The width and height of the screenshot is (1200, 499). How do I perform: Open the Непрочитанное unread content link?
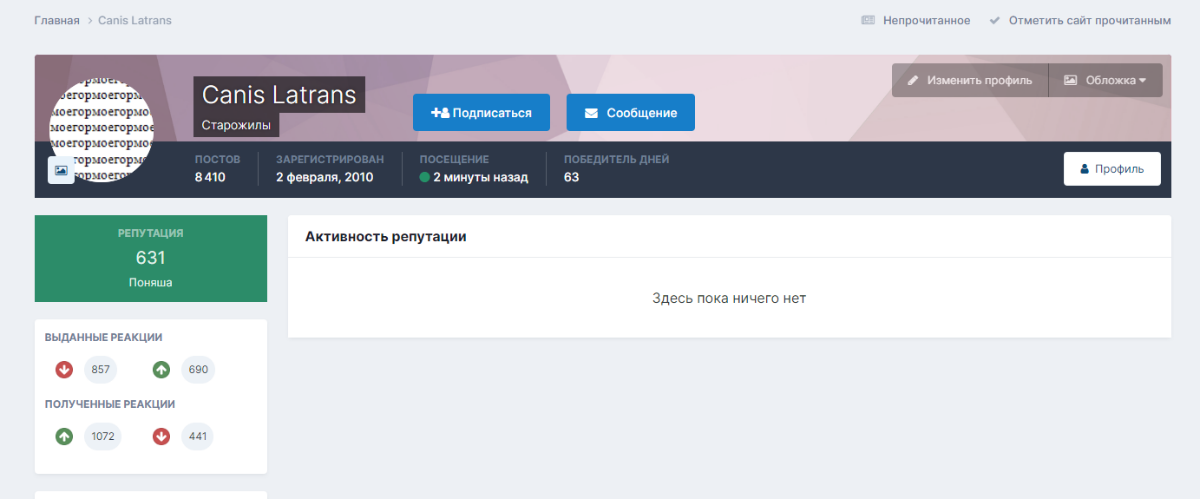[915, 20]
